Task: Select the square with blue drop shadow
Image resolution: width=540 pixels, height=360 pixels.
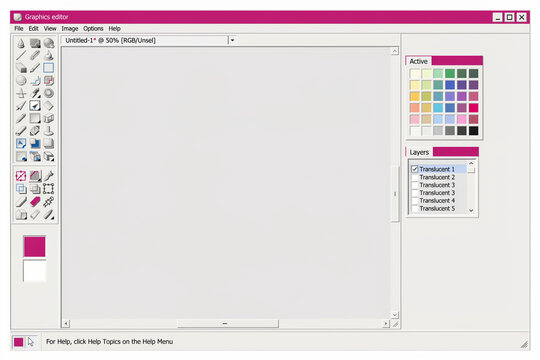Action: (x=35, y=143)
